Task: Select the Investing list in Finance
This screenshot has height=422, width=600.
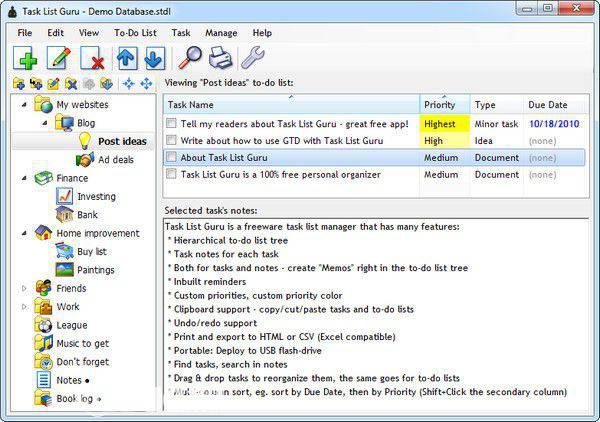Action: coord(96,196)
